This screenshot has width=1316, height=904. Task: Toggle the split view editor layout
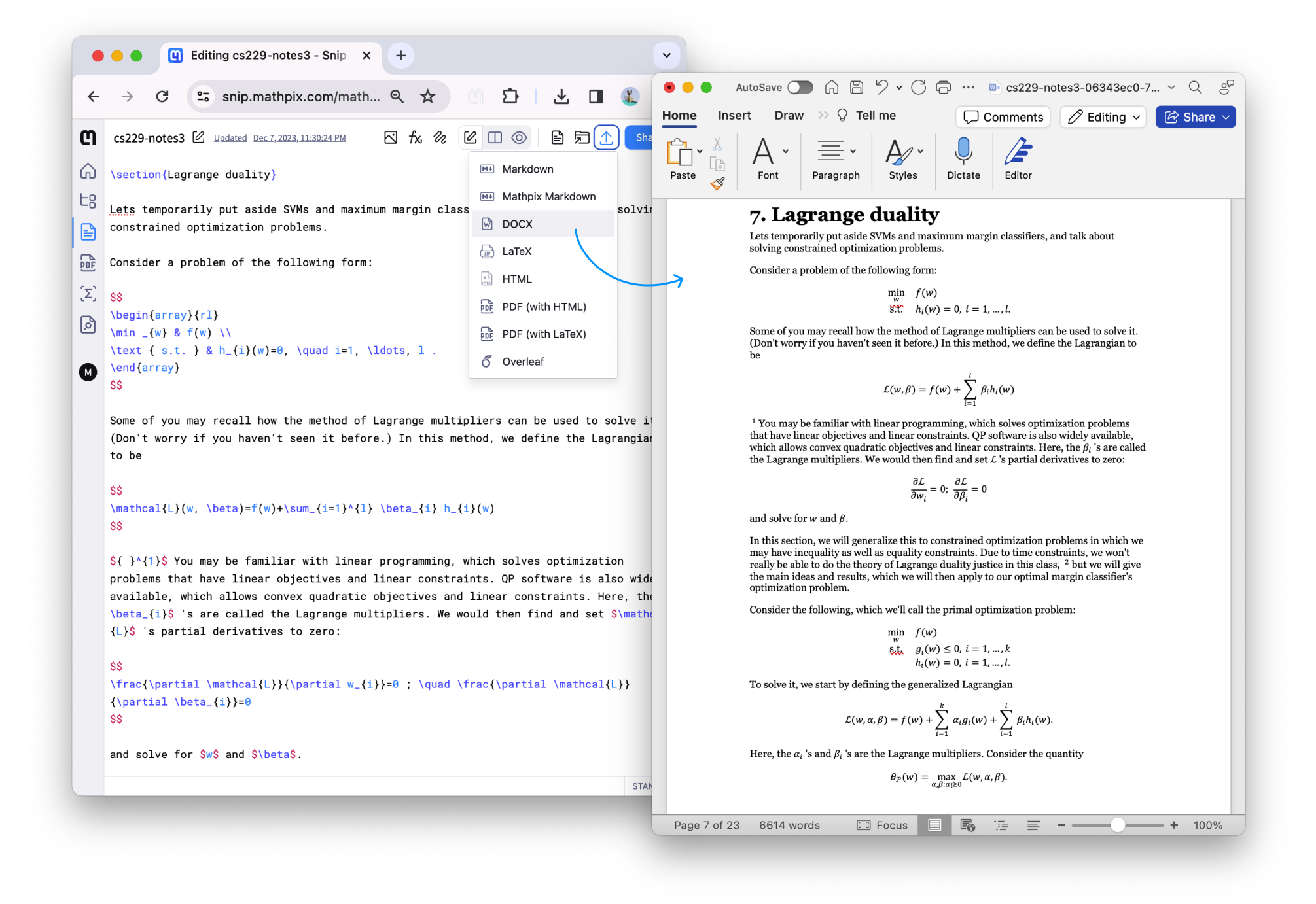[x=495, y=137]
